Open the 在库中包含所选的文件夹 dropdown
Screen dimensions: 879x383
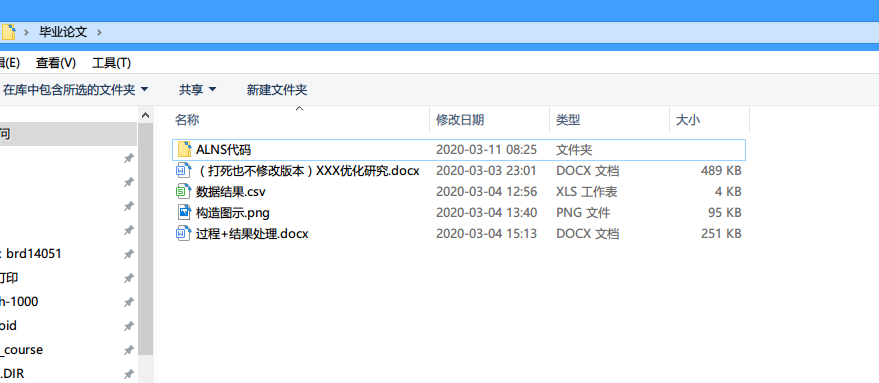coord(76,89)
